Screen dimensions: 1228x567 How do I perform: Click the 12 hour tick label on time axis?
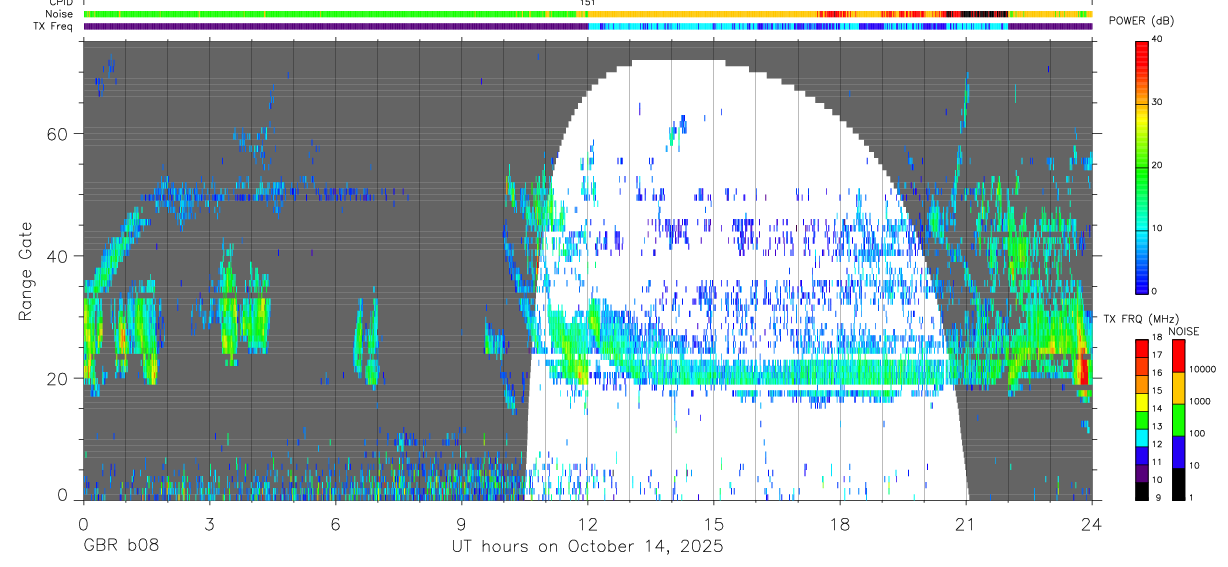[x=587, y=523]
